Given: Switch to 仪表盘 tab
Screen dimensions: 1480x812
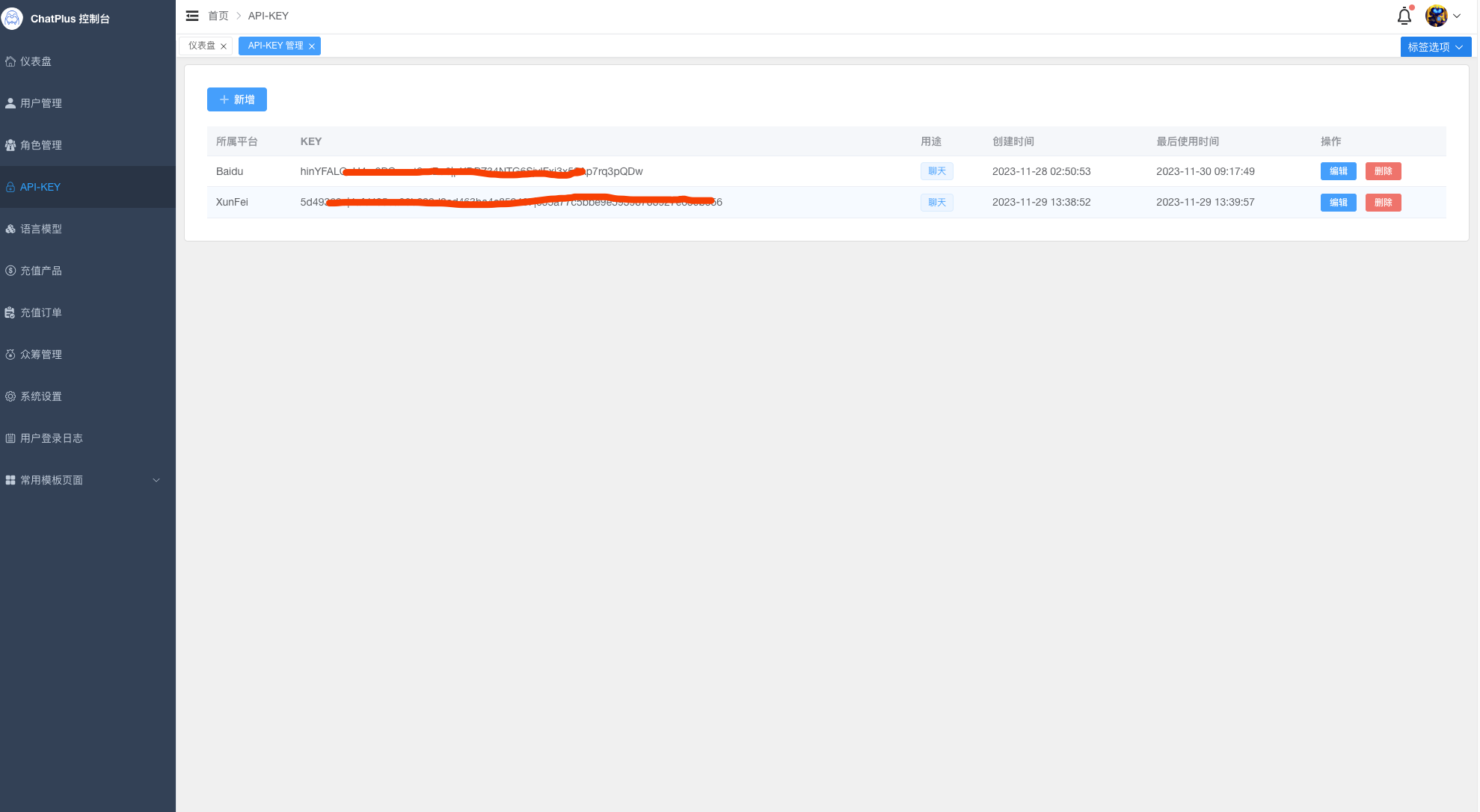Looking at the screenshot, I should tap(201, 46).
